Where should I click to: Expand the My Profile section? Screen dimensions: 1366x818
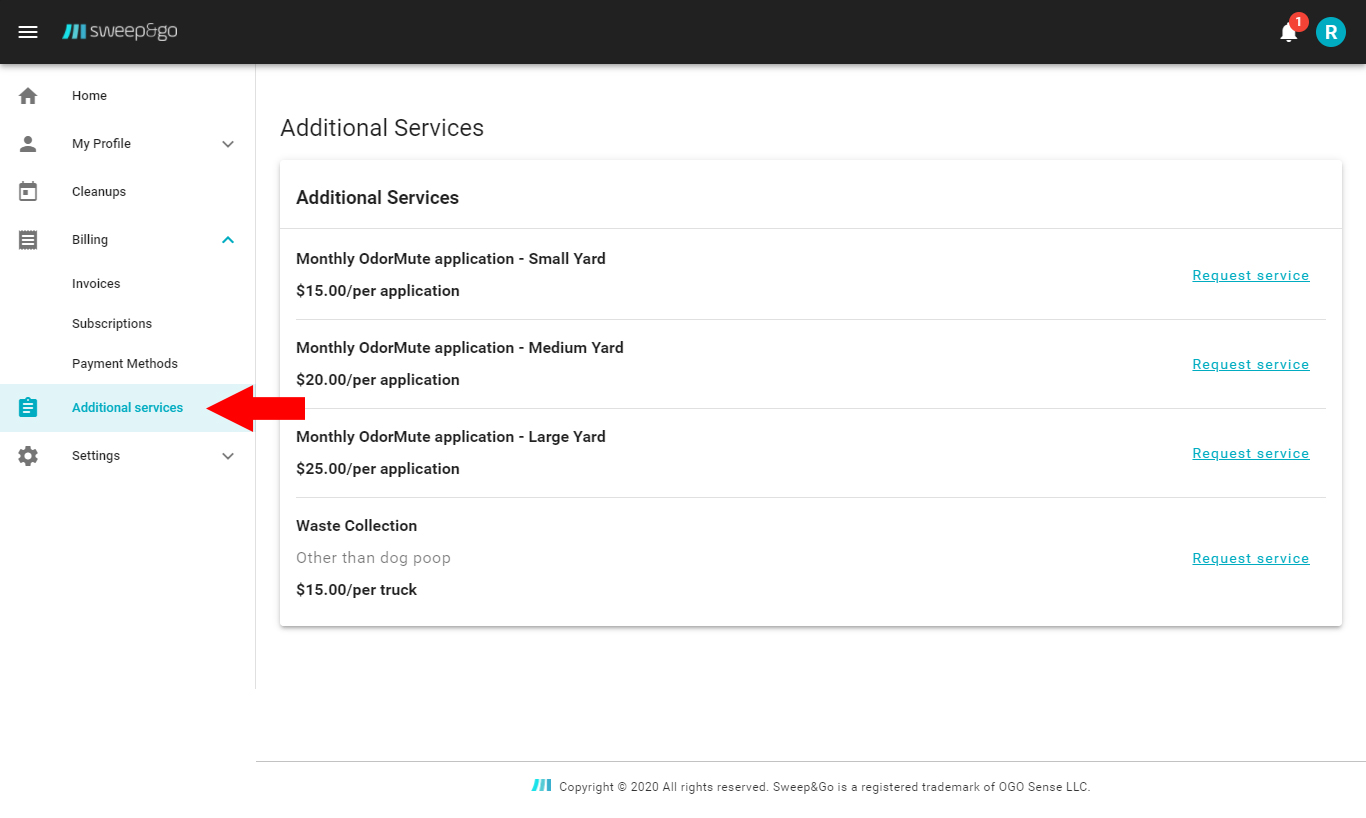228,143
